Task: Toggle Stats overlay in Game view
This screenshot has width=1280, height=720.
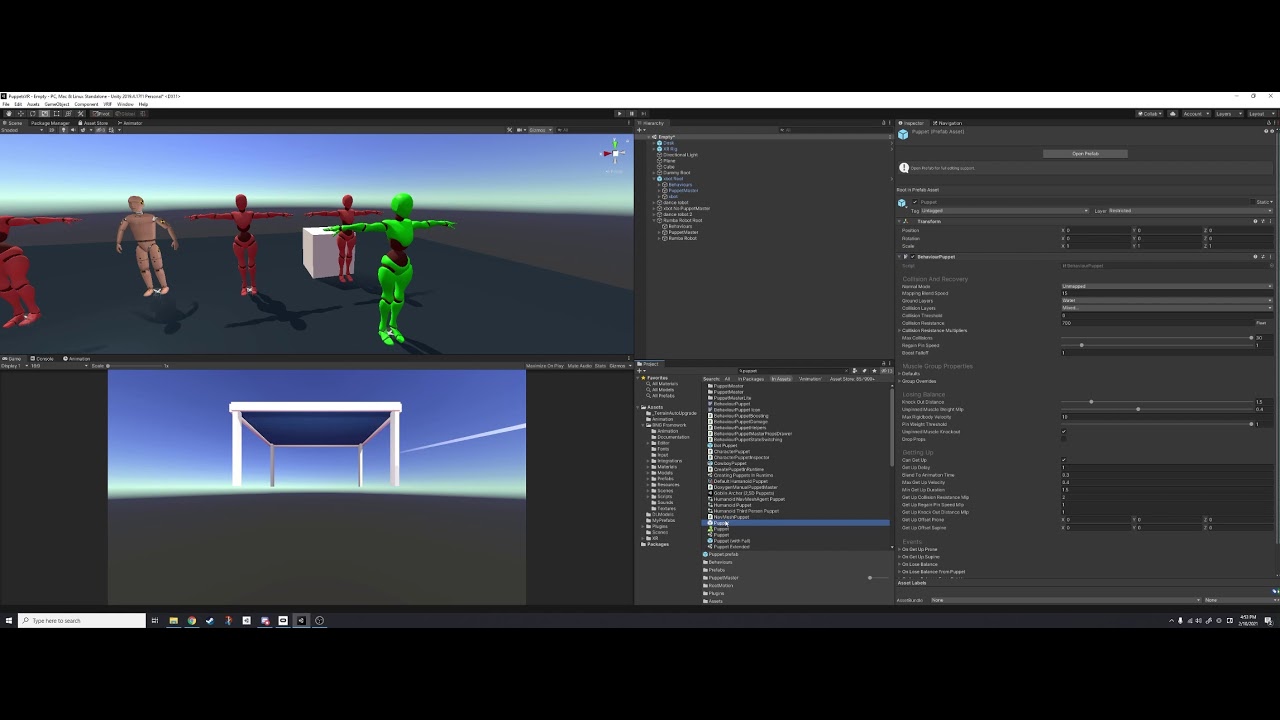Action: tap(600, 366)
